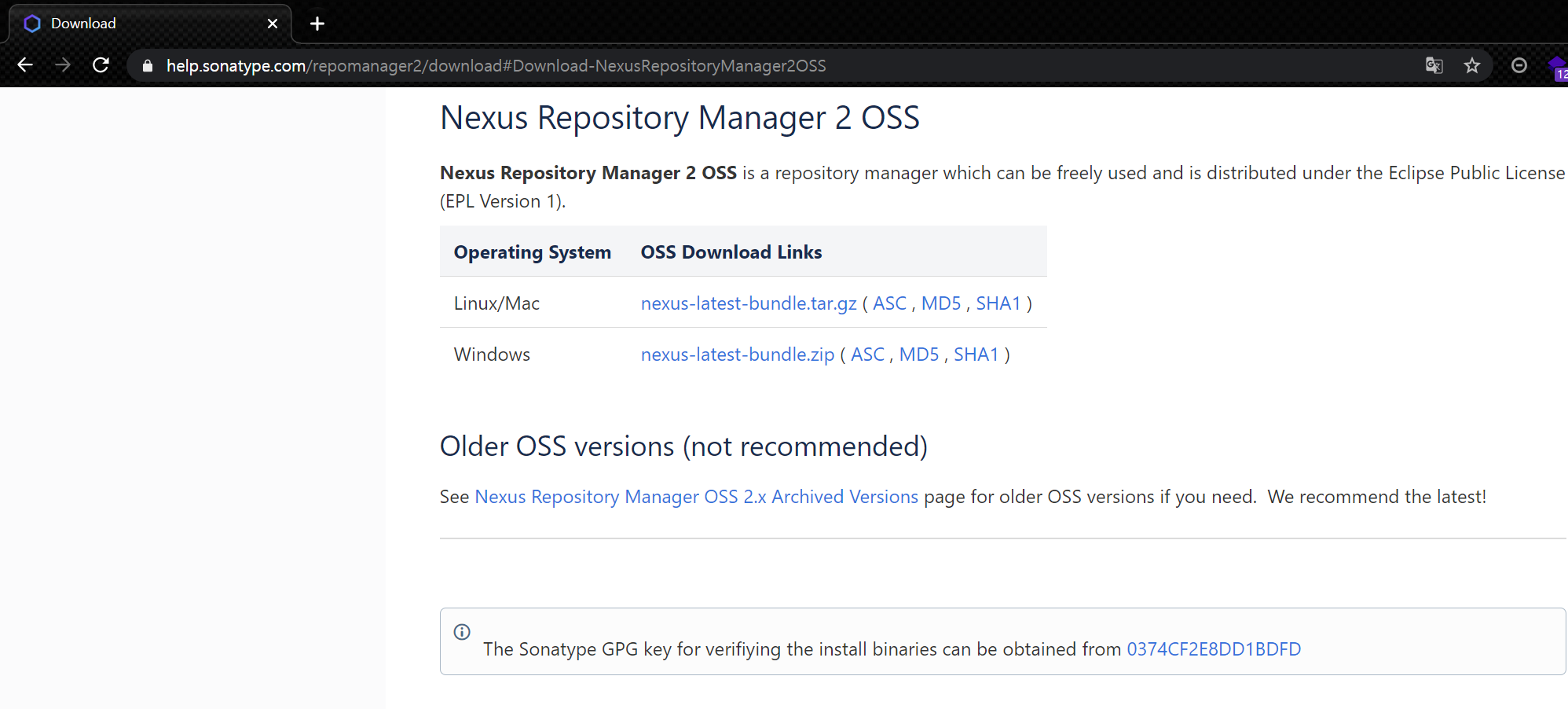The image size is (1568, 709).
Task: Click the Nexus Repository Manager 2 OSS heading
Action: coord(680,118)
